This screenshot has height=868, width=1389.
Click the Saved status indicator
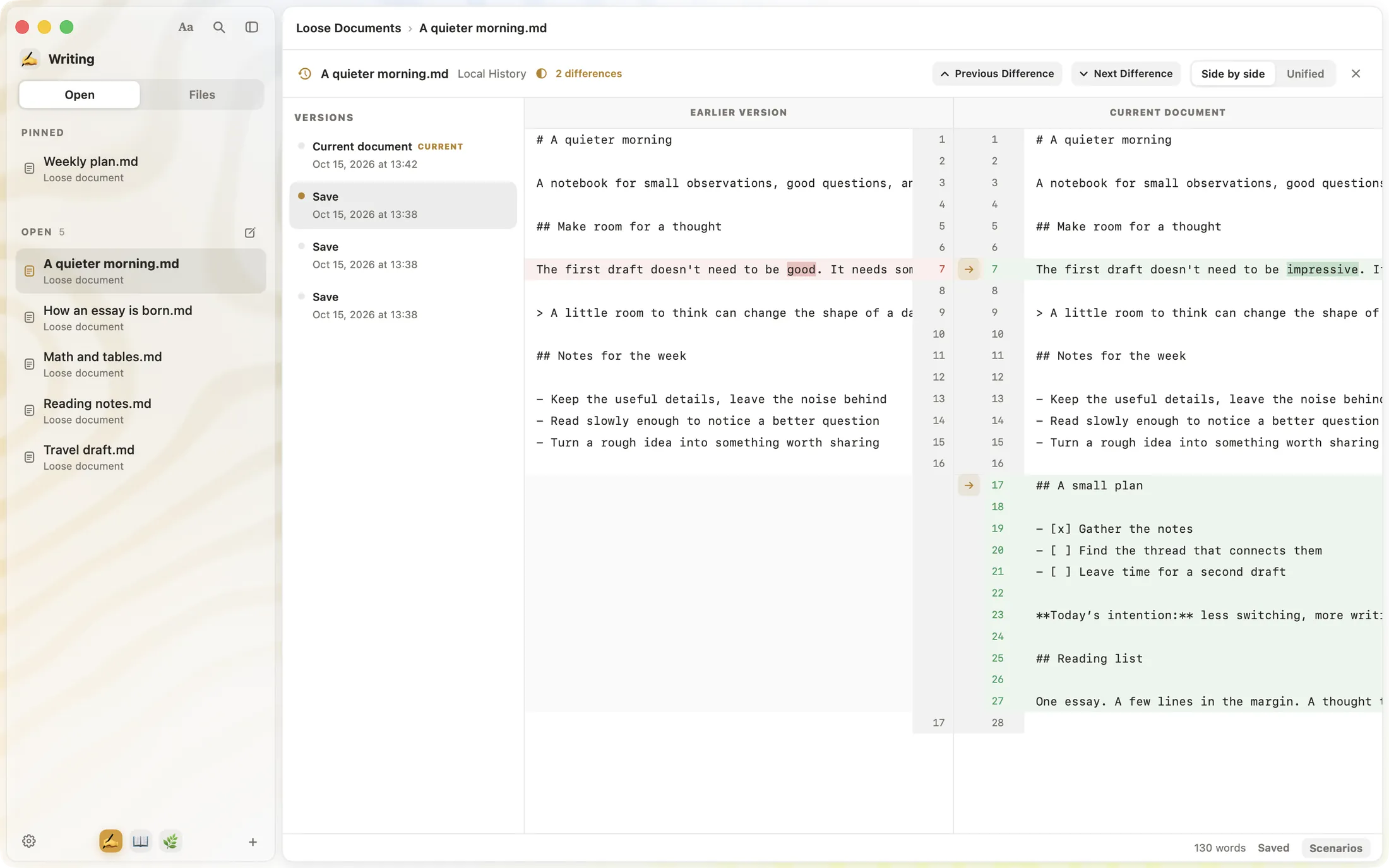coord(1273,848)
